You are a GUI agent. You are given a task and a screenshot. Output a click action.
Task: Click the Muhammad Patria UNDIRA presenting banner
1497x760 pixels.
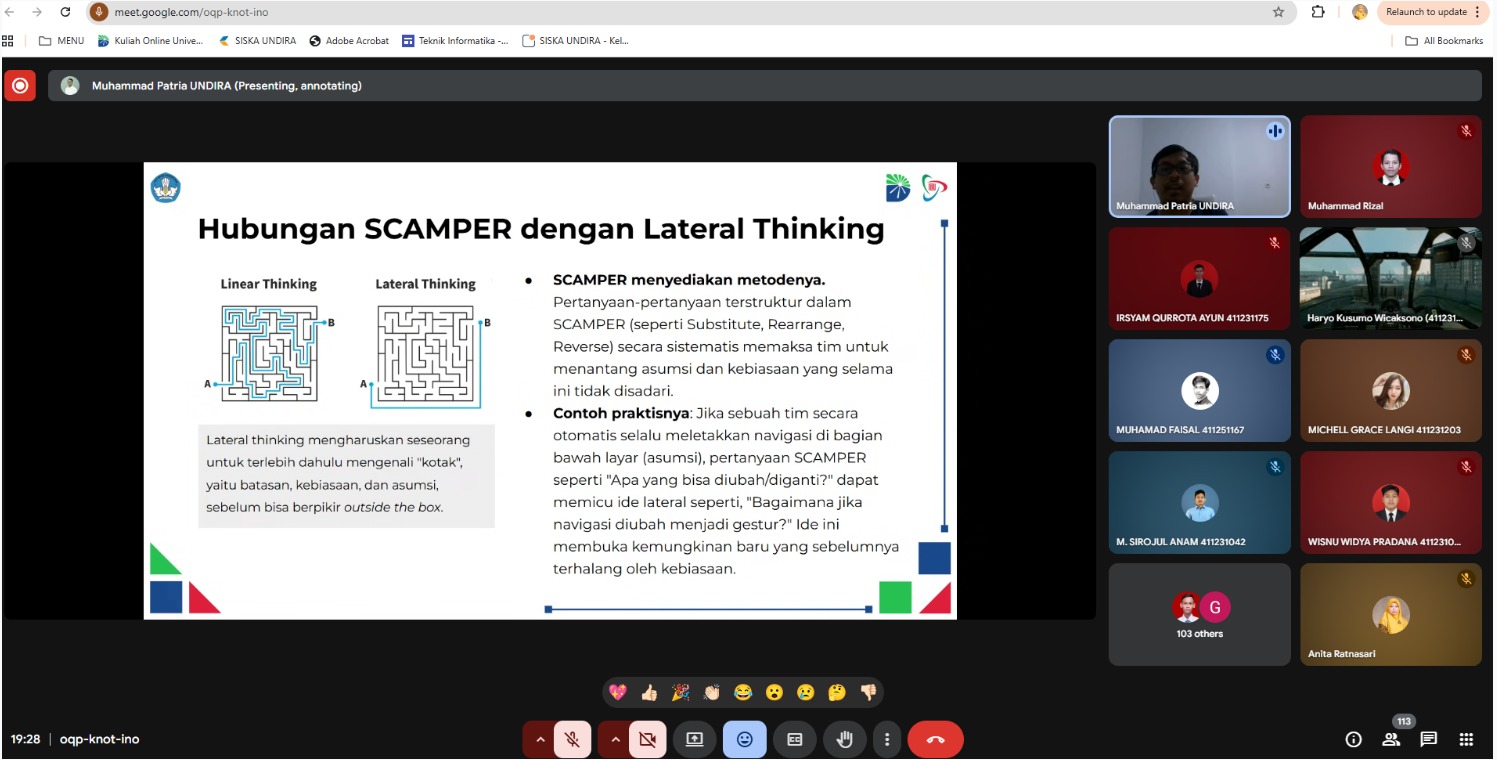pos(765,86)
